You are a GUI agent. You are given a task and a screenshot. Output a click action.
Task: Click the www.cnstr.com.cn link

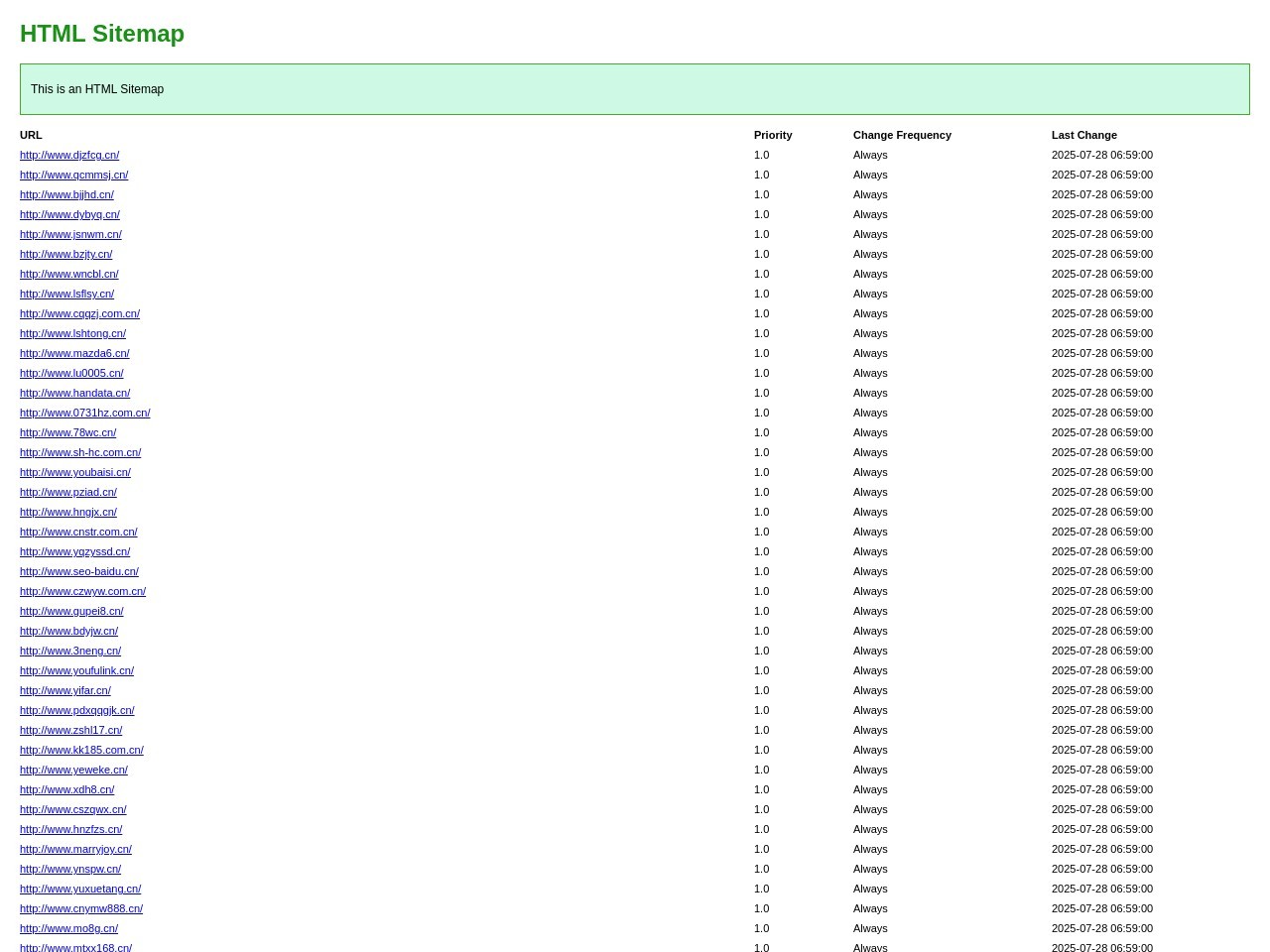click(78, 532)
